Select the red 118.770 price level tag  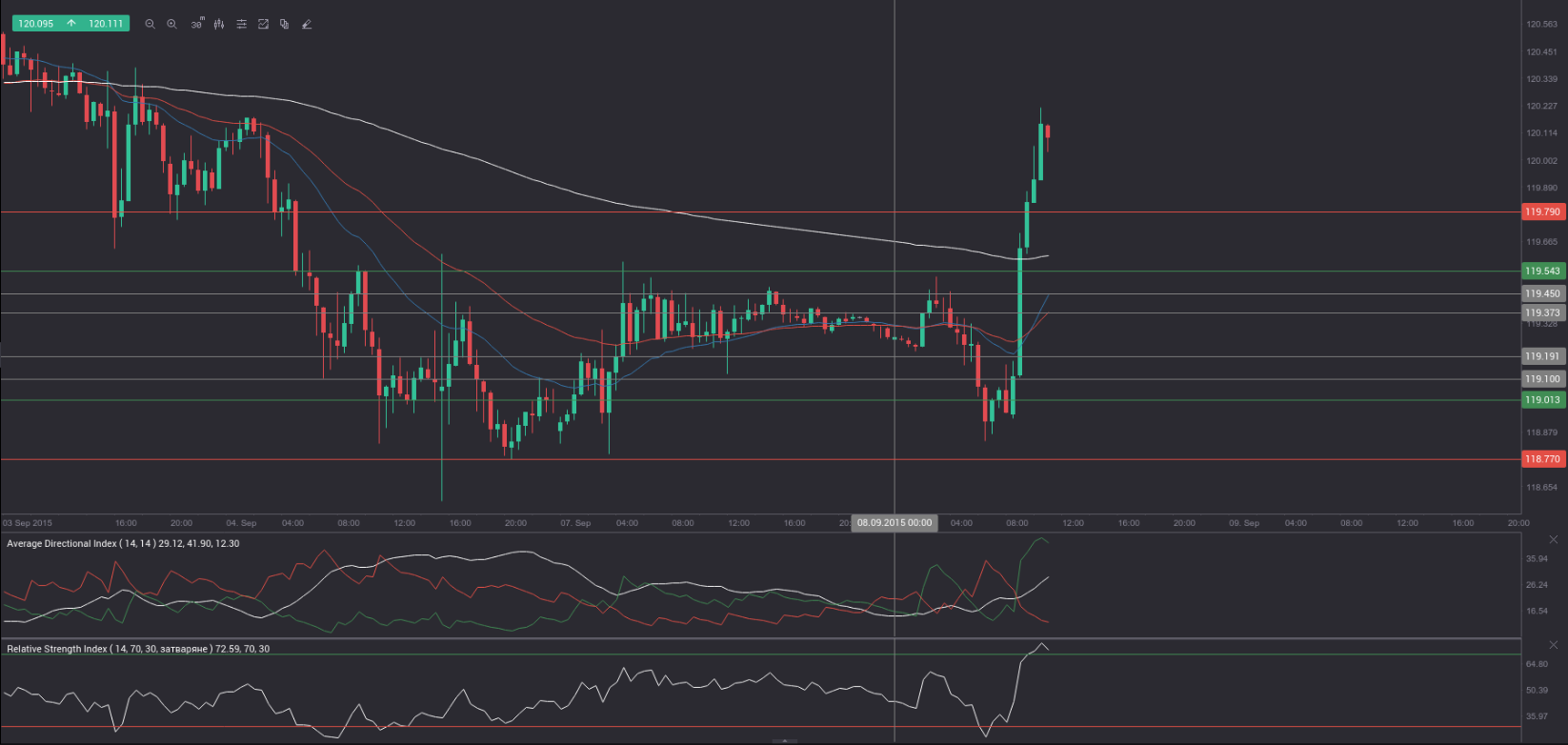click(x=1542, y=458)
